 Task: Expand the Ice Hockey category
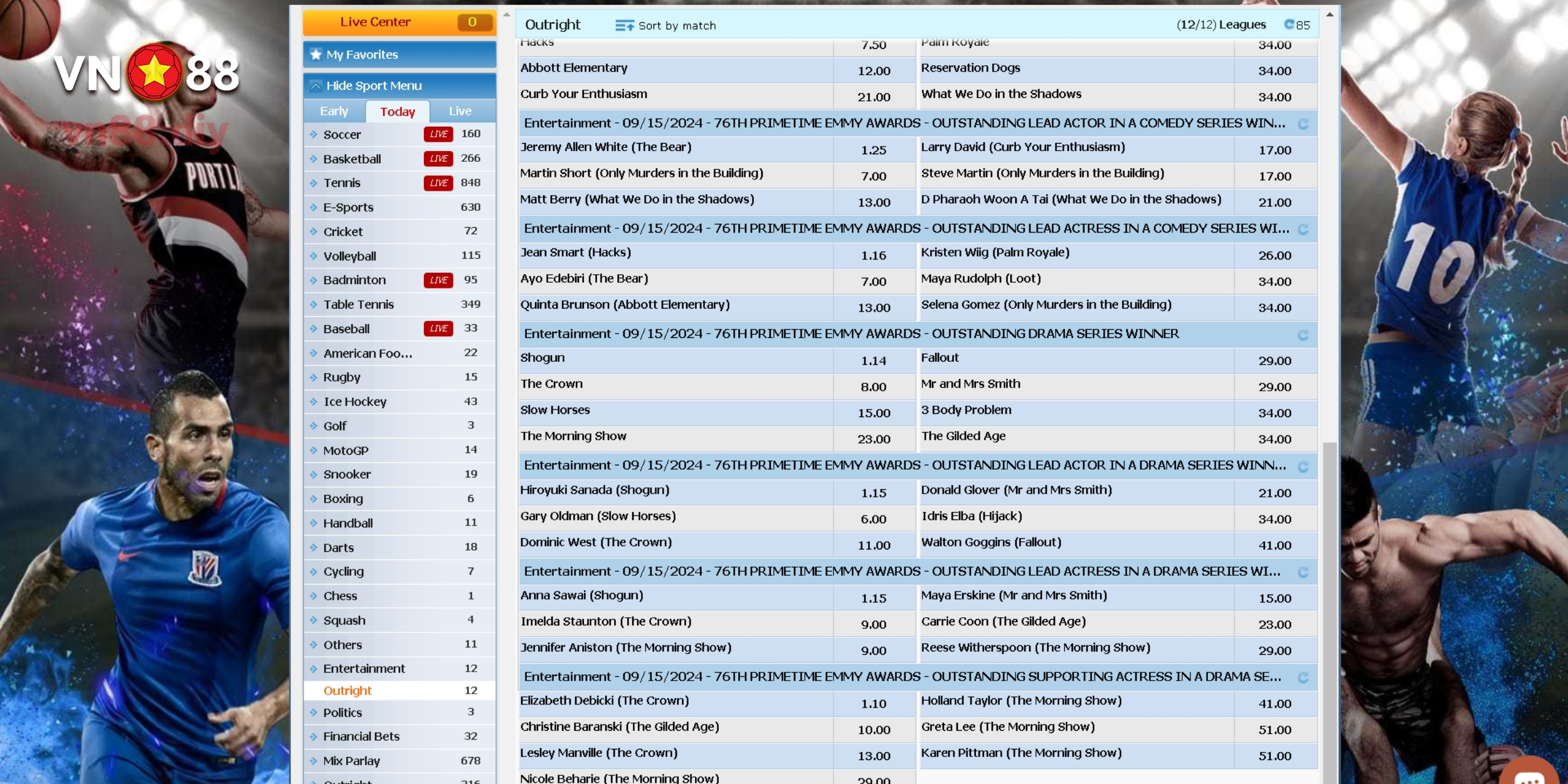[x=400, y=401]
